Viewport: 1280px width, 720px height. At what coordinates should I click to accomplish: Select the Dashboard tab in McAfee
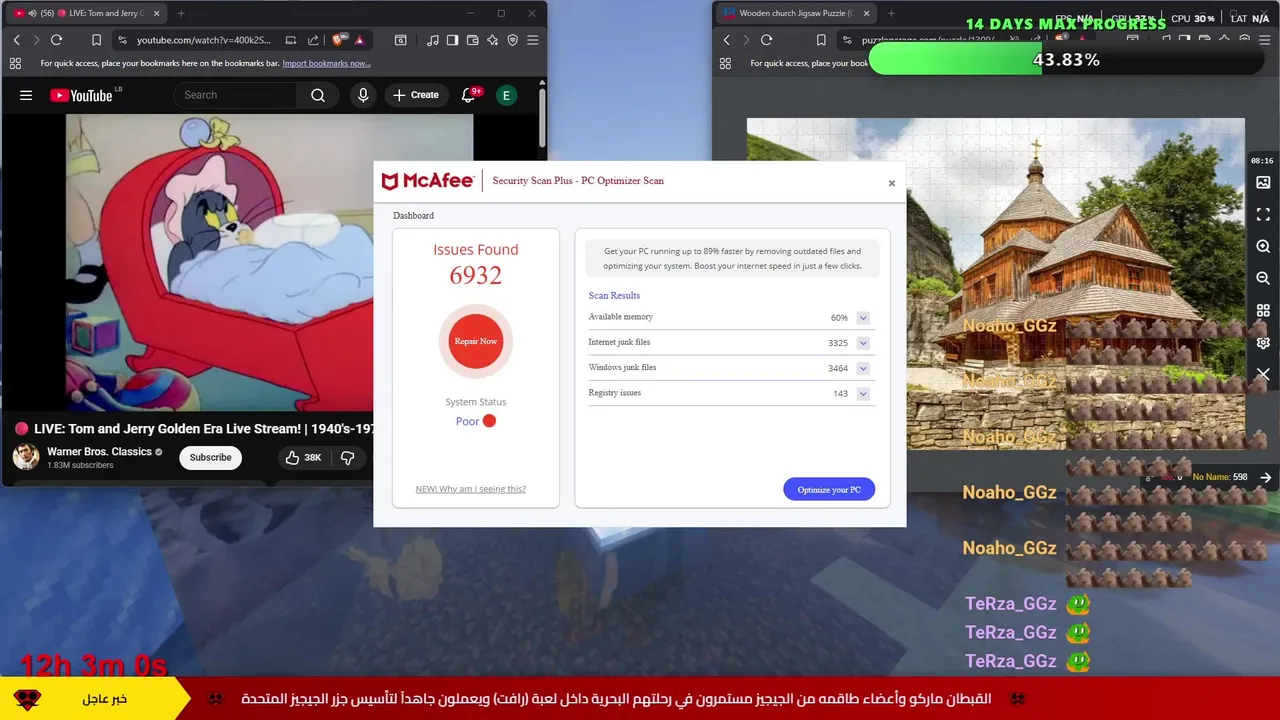tap(413, 216)
